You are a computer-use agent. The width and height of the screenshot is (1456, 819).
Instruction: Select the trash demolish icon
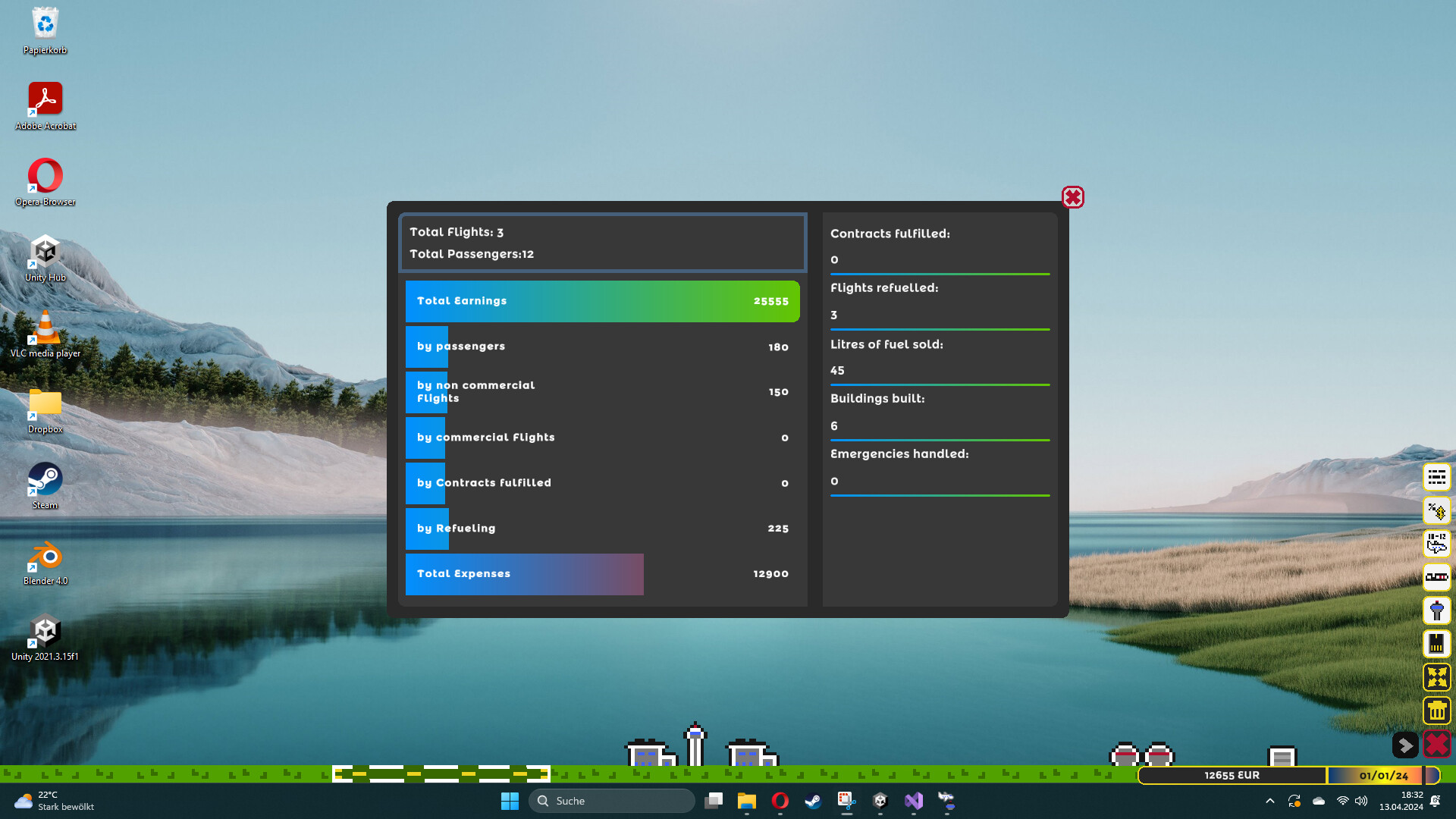tap(1437, 711)
